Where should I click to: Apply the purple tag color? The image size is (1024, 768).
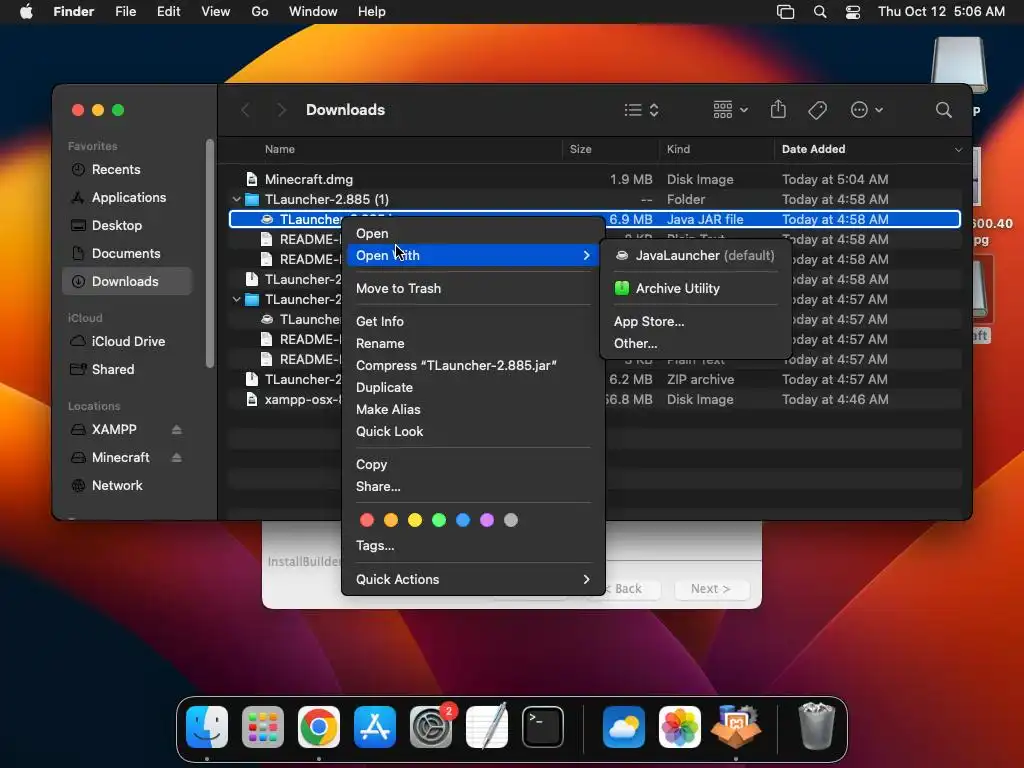487,520
